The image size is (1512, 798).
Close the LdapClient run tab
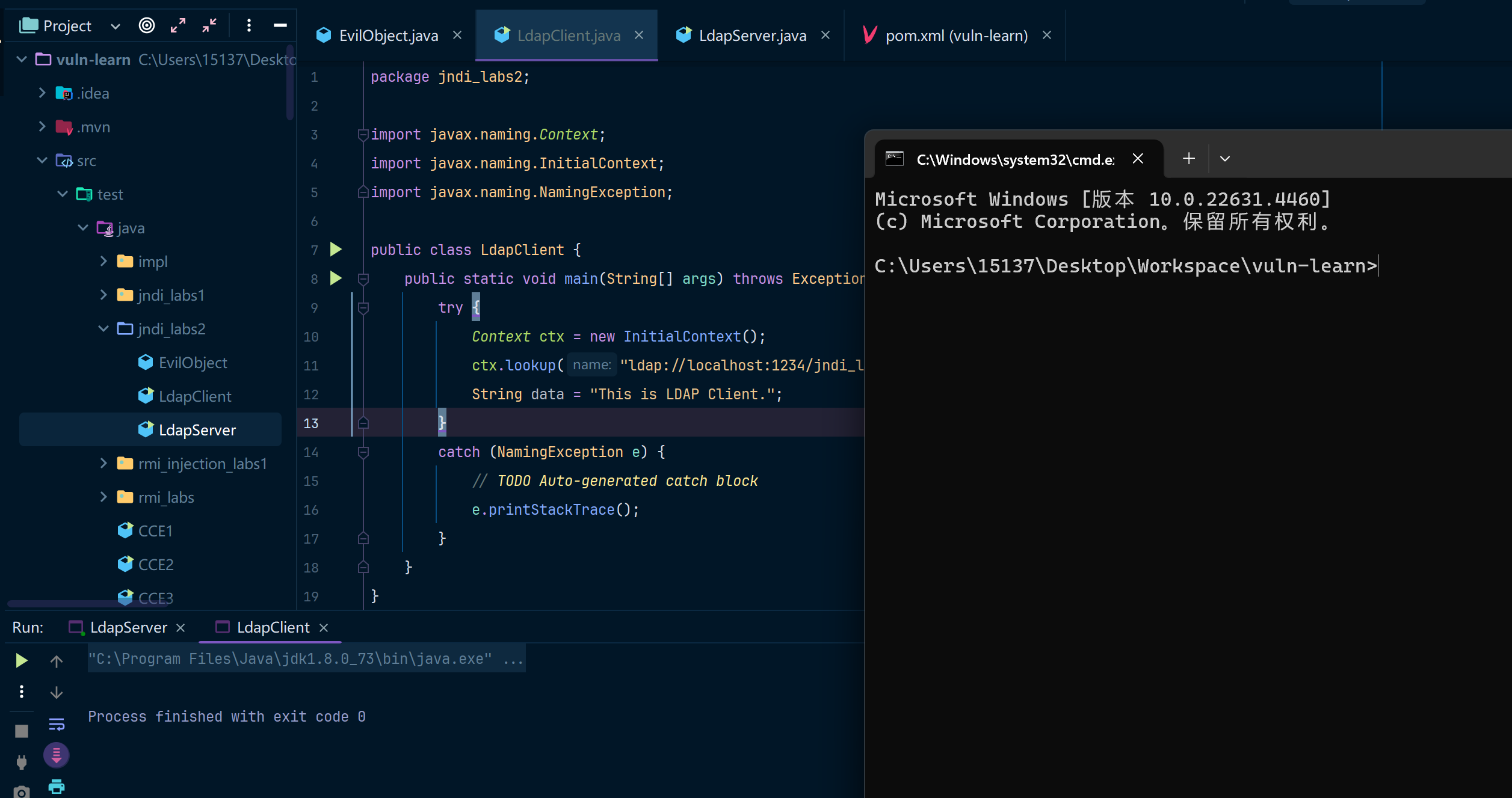(324, 628)
